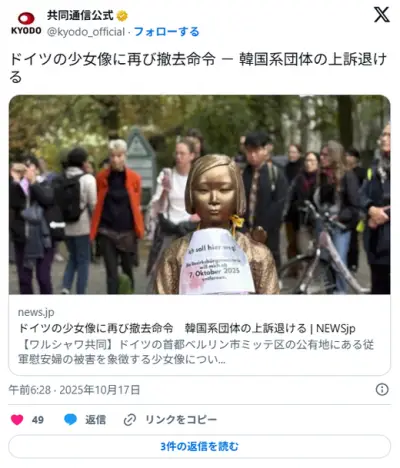Click the like count 49
400x468 pixels.
pos(38,420)
